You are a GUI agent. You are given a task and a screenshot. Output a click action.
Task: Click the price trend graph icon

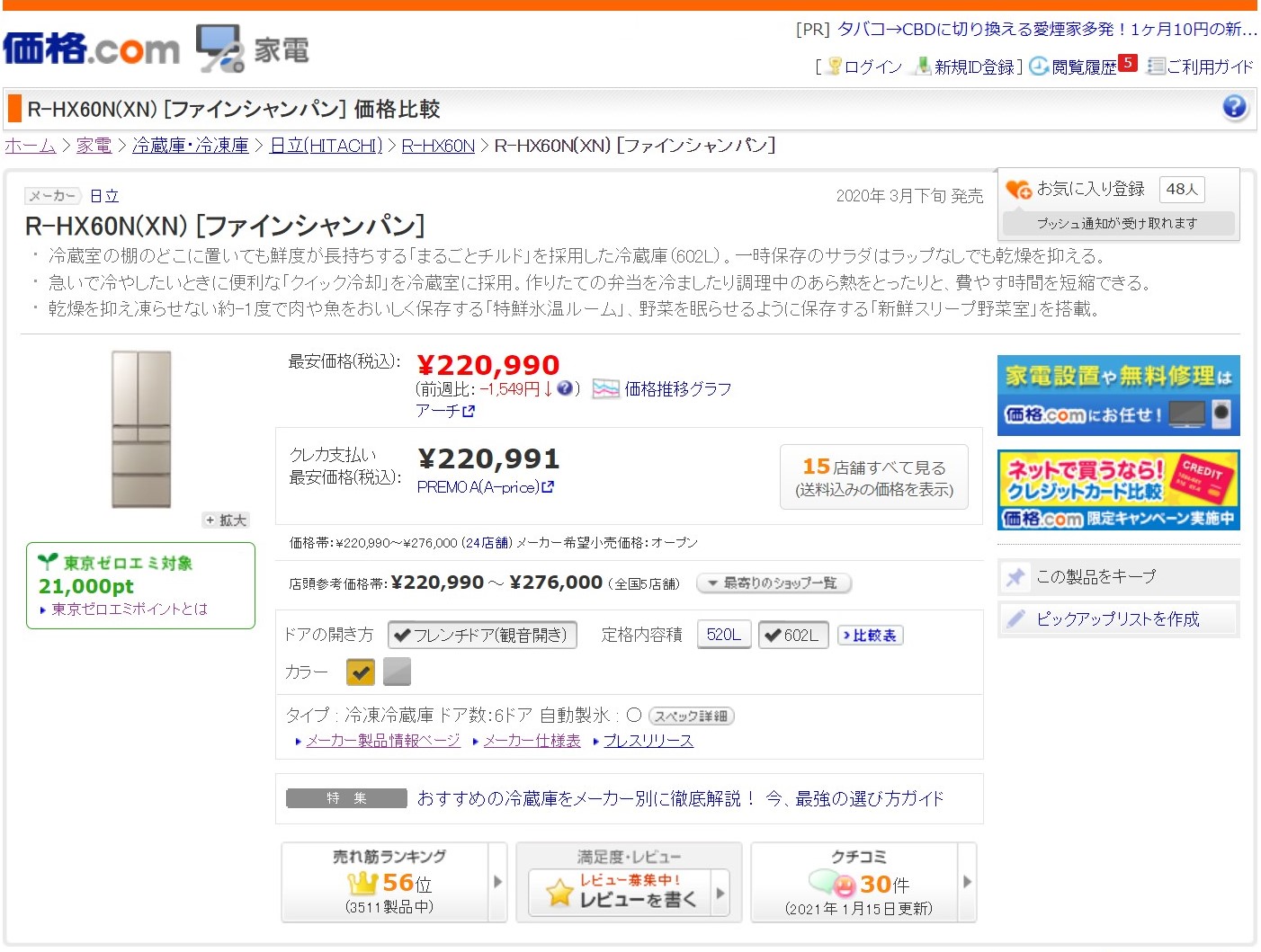pyautogui.click(x=606, y=389)
